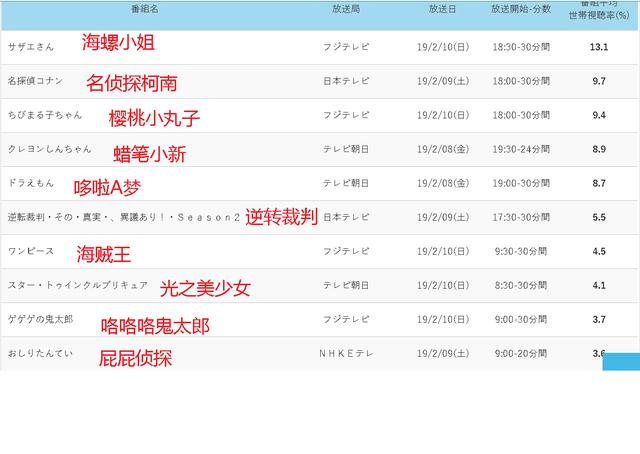
Task: Click 日本テレビ in the 逆転裁判 row
Action: (x=346, y=217)
